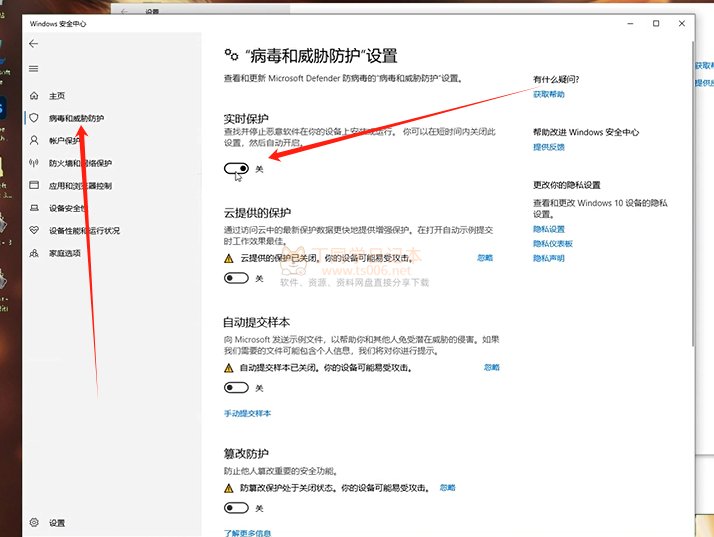Close the Windows 安全中心 window
Screen dimensions: 714x537
click(x=682, y=24)
